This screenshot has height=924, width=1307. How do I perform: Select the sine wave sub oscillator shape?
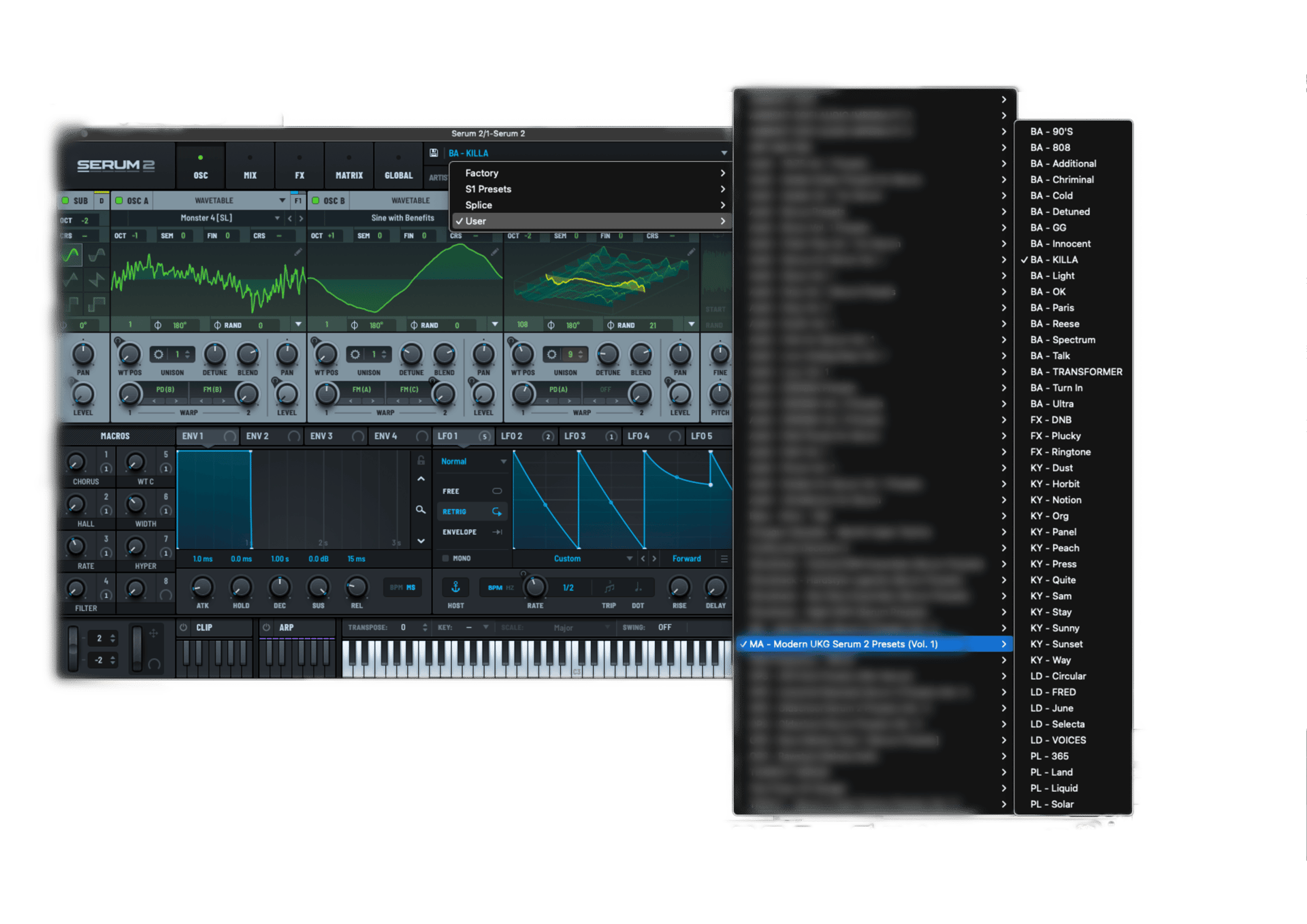71,255
